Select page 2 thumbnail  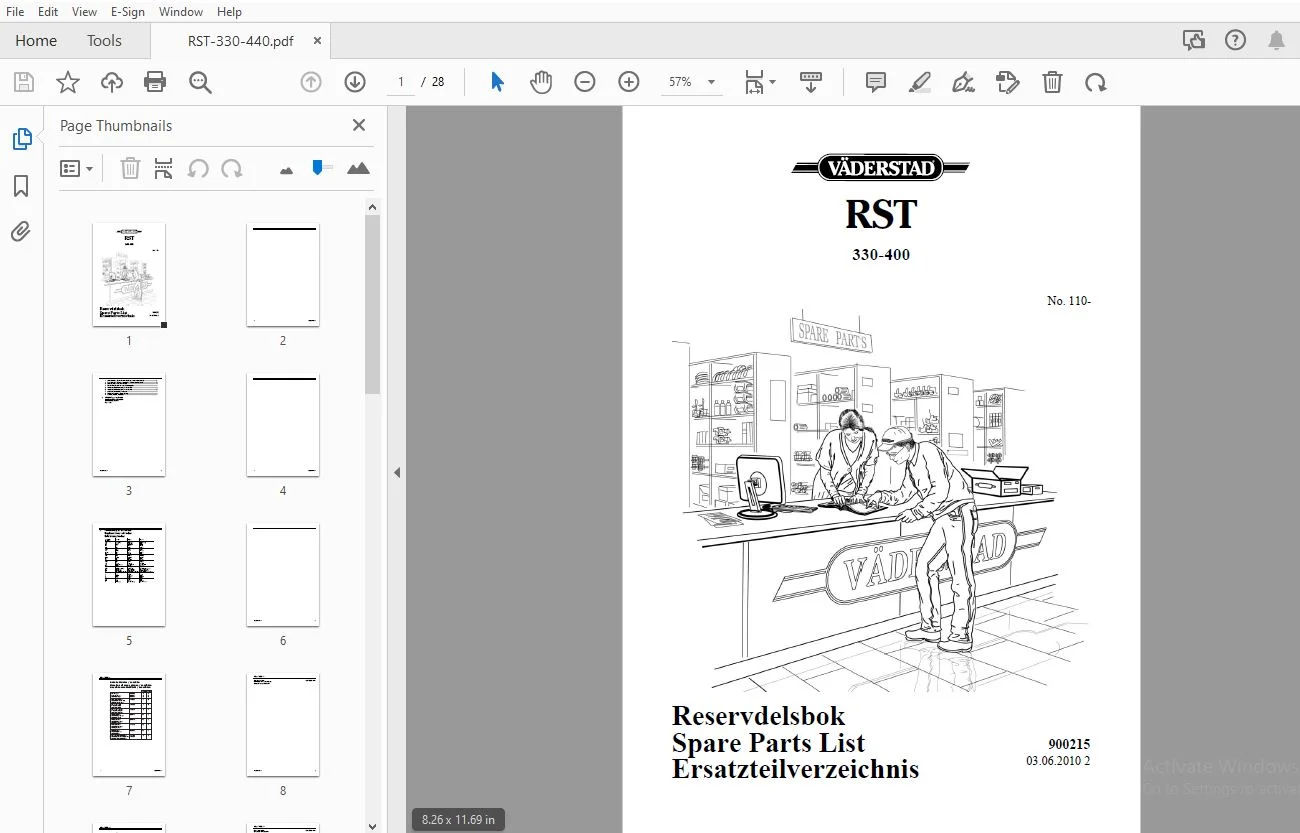click(283, 275)
